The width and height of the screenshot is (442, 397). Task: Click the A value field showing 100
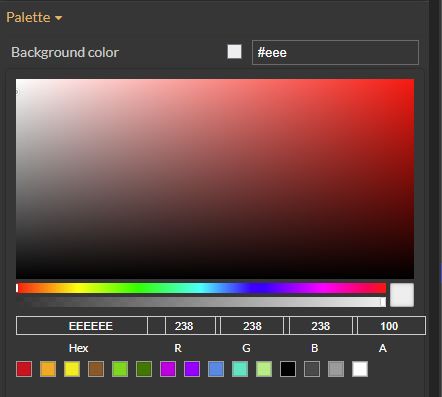pos(391,326)
